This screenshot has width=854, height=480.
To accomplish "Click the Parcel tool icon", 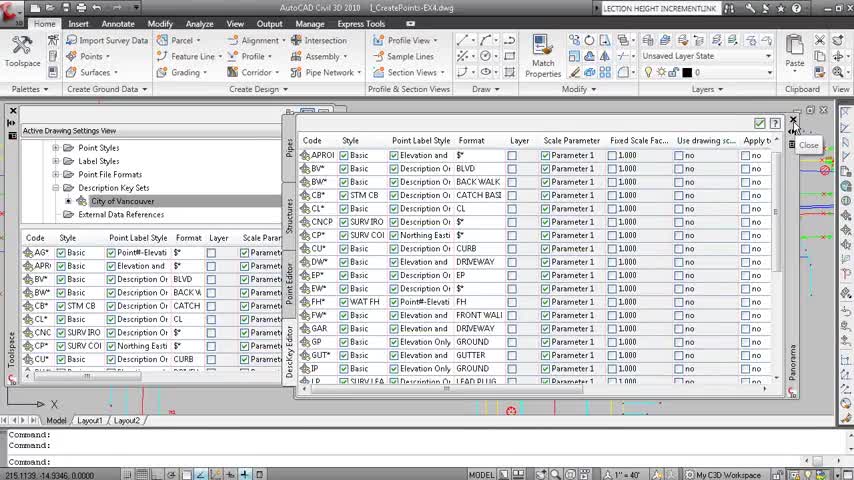I will 162,40.
